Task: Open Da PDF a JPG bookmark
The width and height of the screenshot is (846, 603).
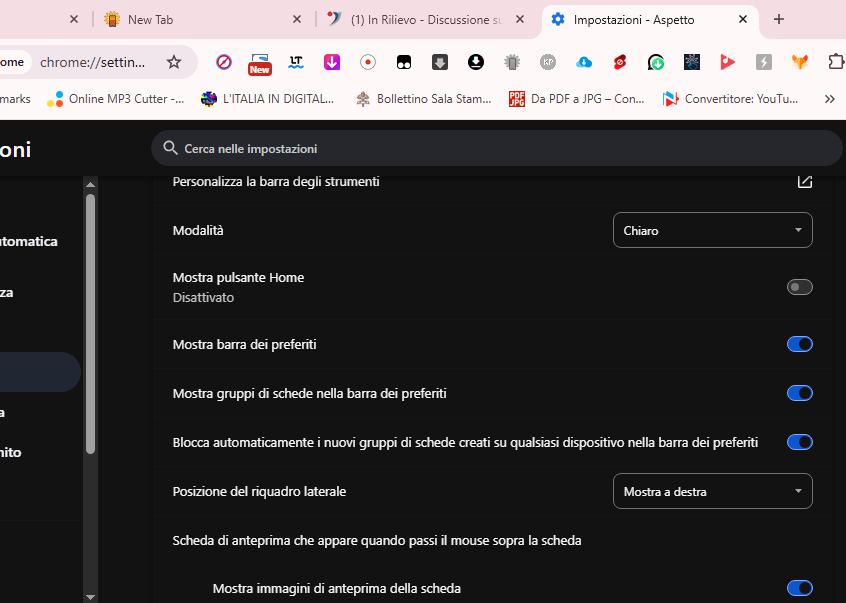Action: pyautogui.click(x=576, y=99)
